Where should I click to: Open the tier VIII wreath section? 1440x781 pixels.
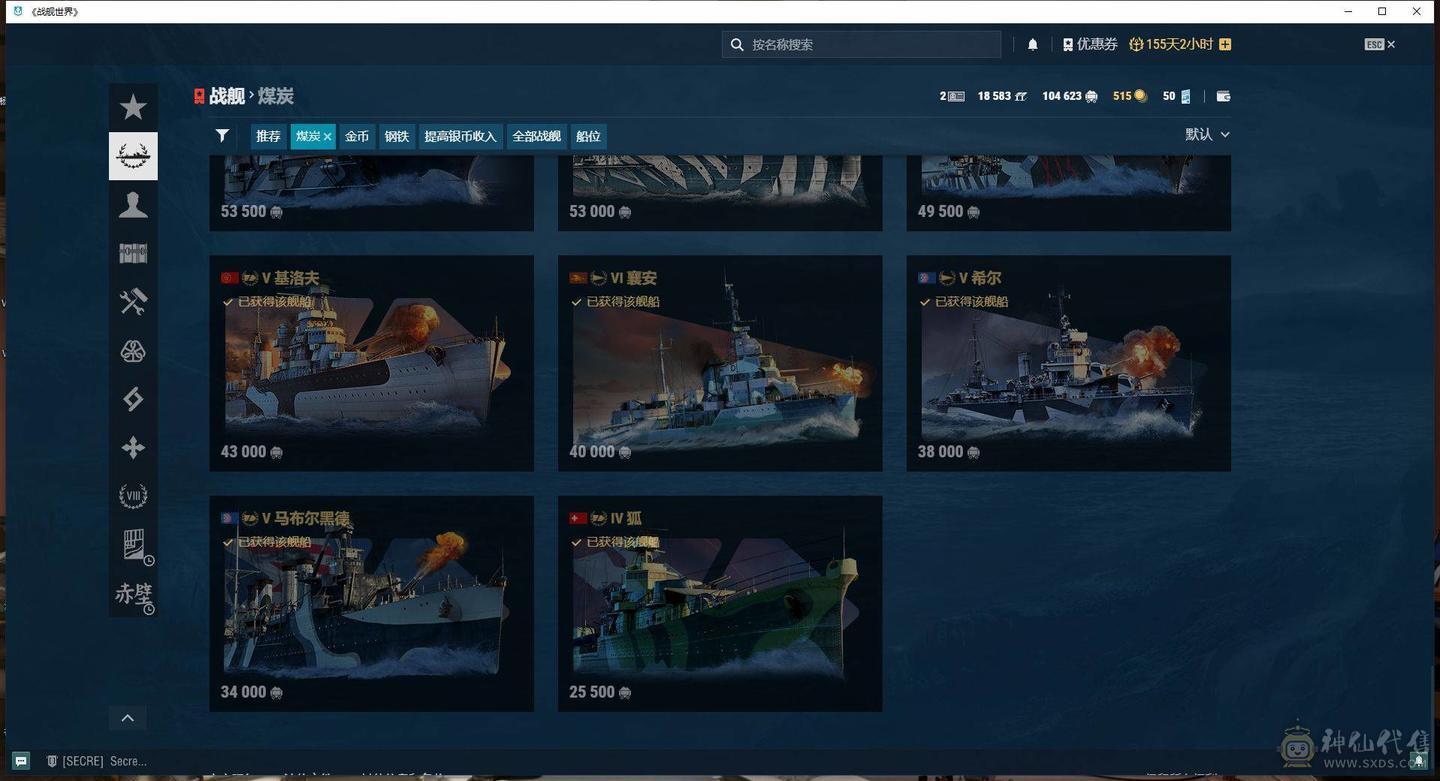133,496
